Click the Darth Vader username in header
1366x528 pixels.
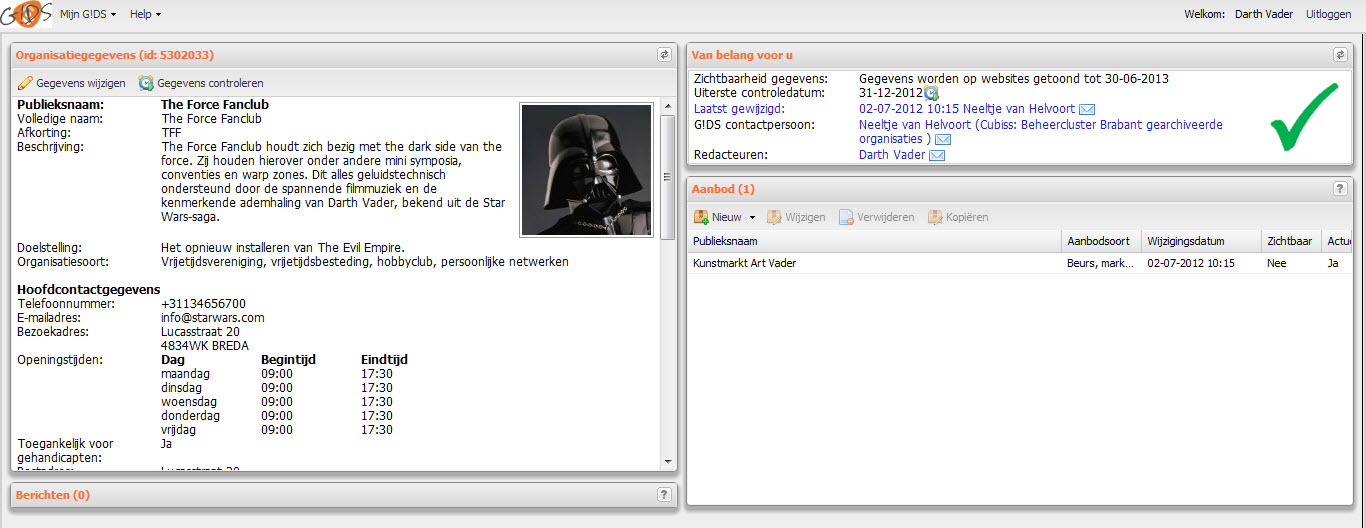1264,14
